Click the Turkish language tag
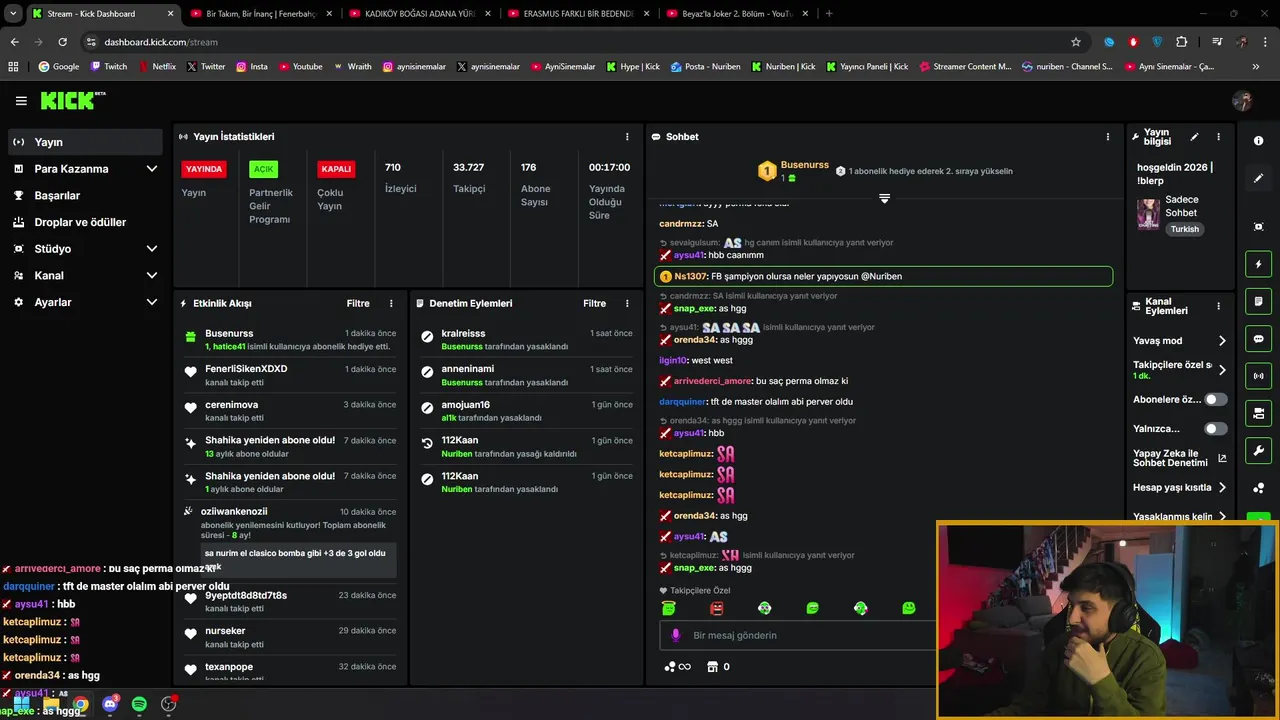This screenshot has width=1280, height=720. click(1185, 229)
